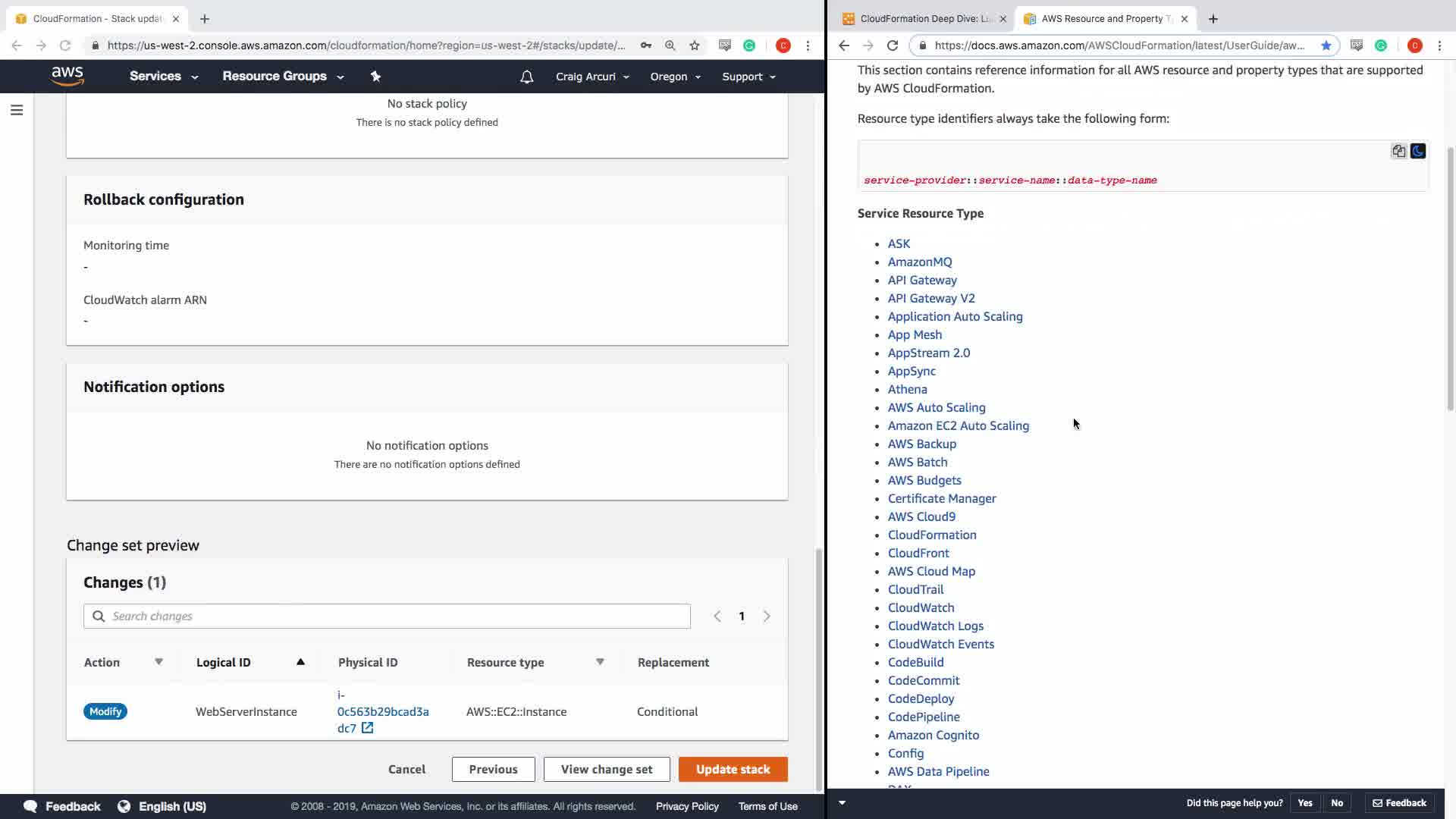Filter the Action column dropdown arrow
Screen dimensions: 1456x819
(158, 662)
